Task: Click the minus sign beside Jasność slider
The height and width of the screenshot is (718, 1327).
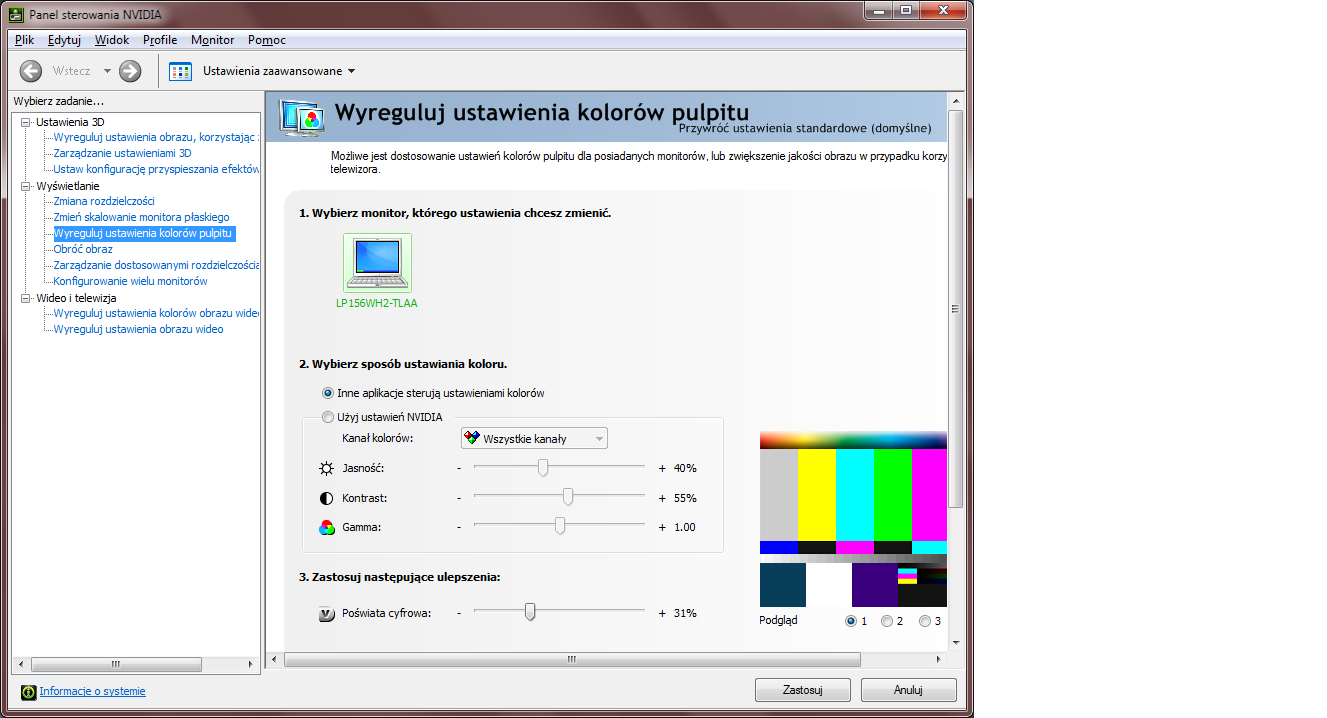Action: pyautogui.click(x=459, y=468)
